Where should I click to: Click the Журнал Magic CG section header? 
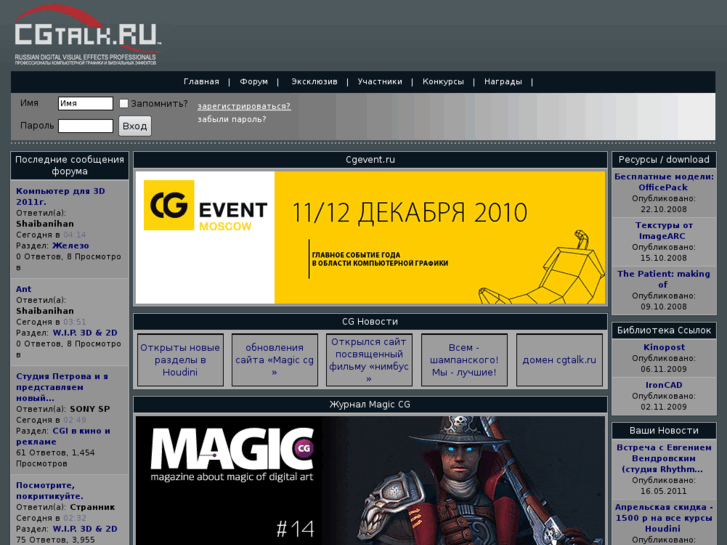point(370,404)
